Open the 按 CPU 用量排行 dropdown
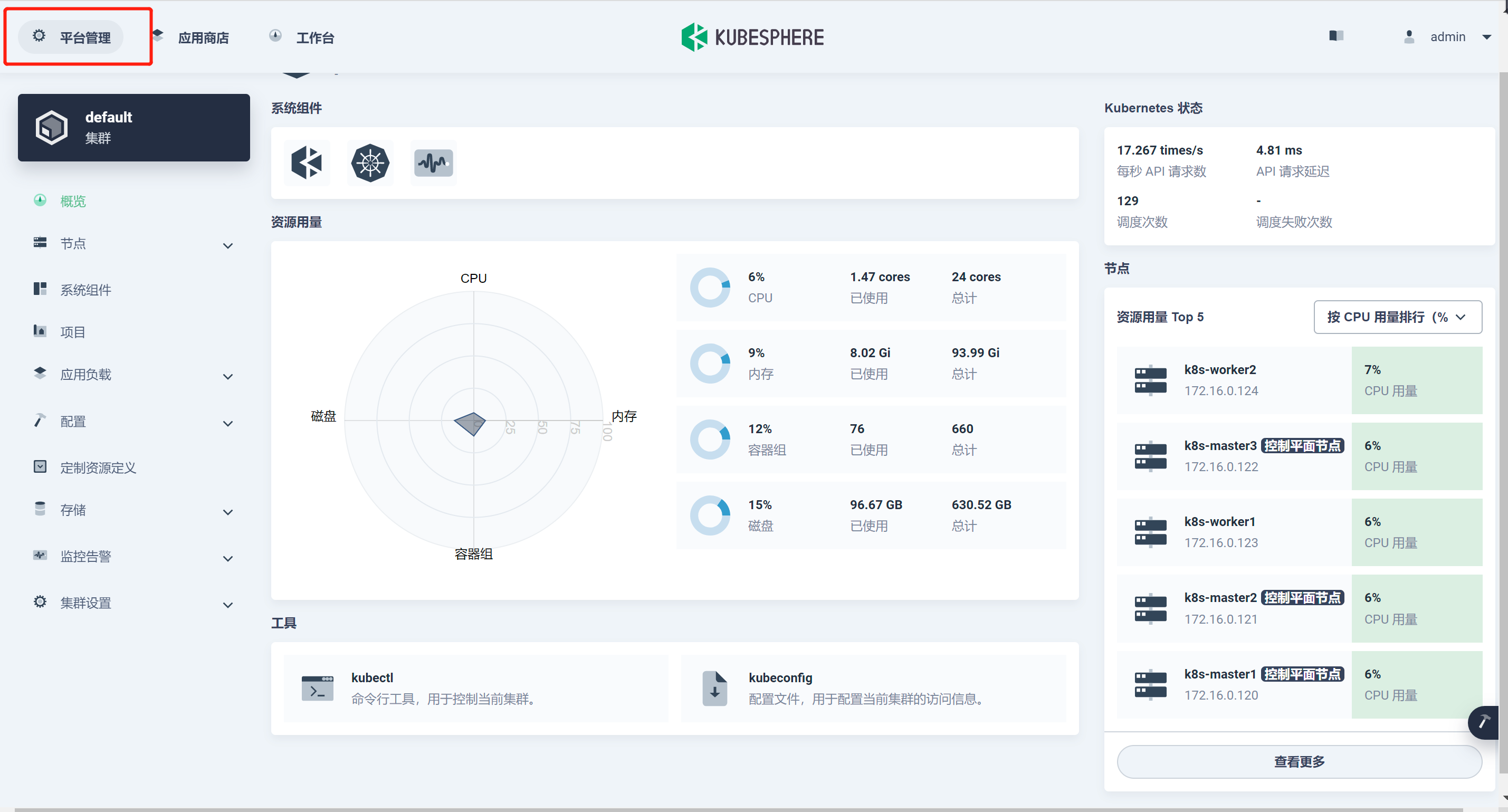The width and height of the screenshot is (1508, 812). pos(1397,317)
